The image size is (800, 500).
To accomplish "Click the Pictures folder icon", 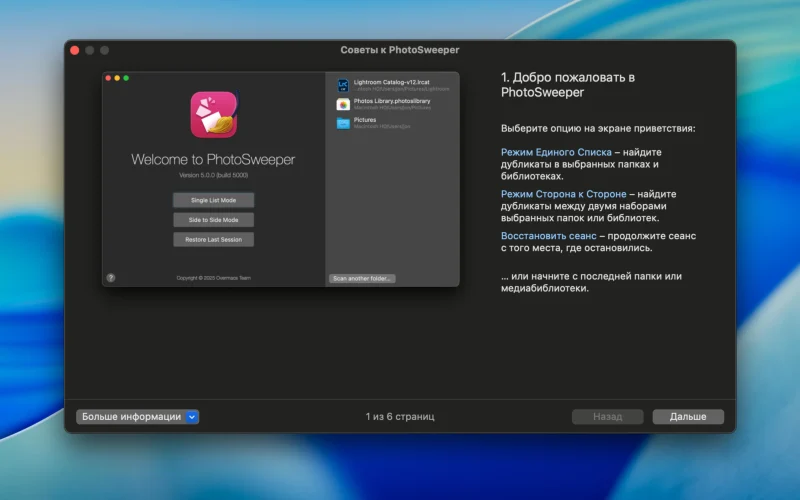I will pyautogui.click(x=343, y=123).
